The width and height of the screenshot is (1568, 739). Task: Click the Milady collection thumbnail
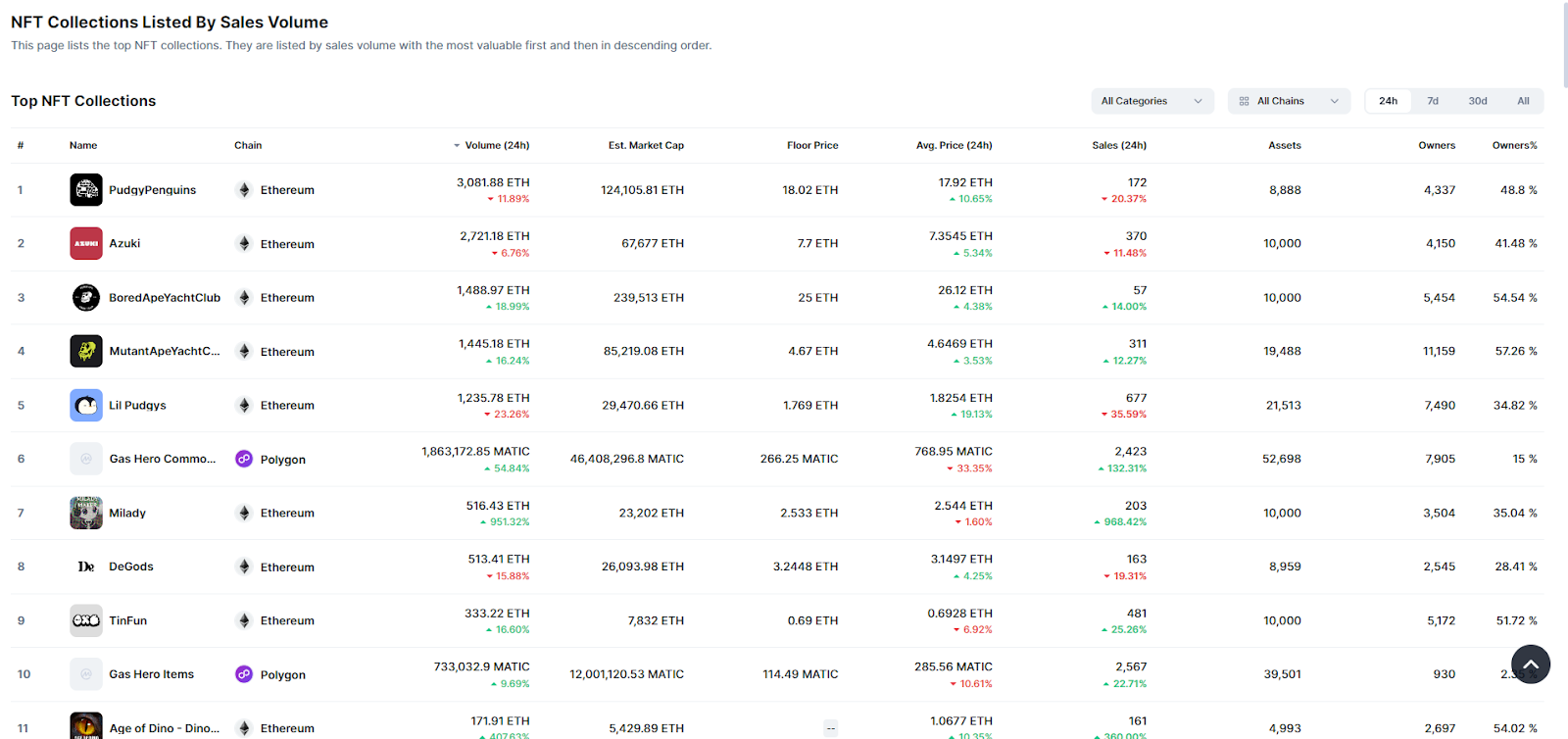click(86, 513)
